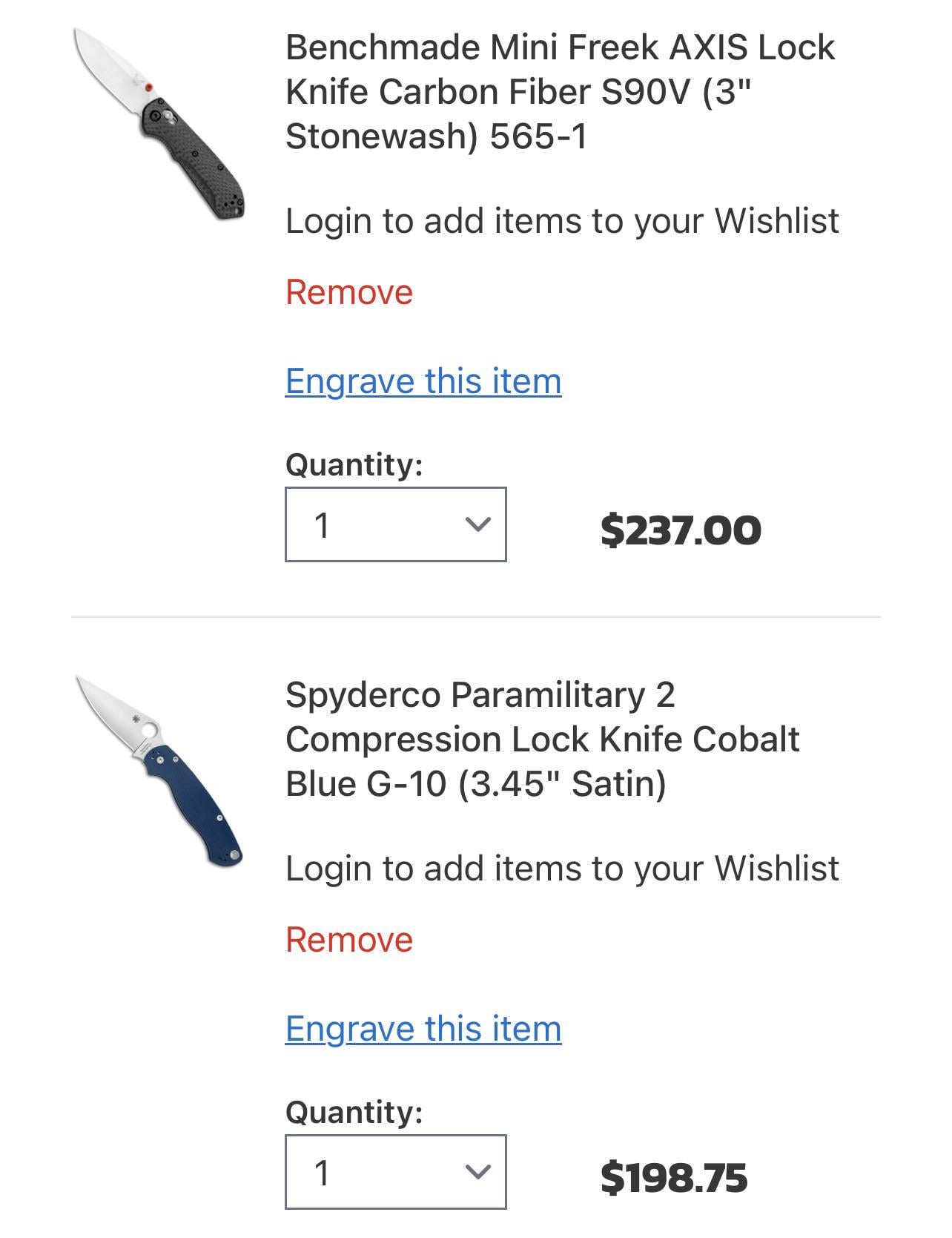Open the quantity dropdown for the $198.75 item

[395, 1172]
